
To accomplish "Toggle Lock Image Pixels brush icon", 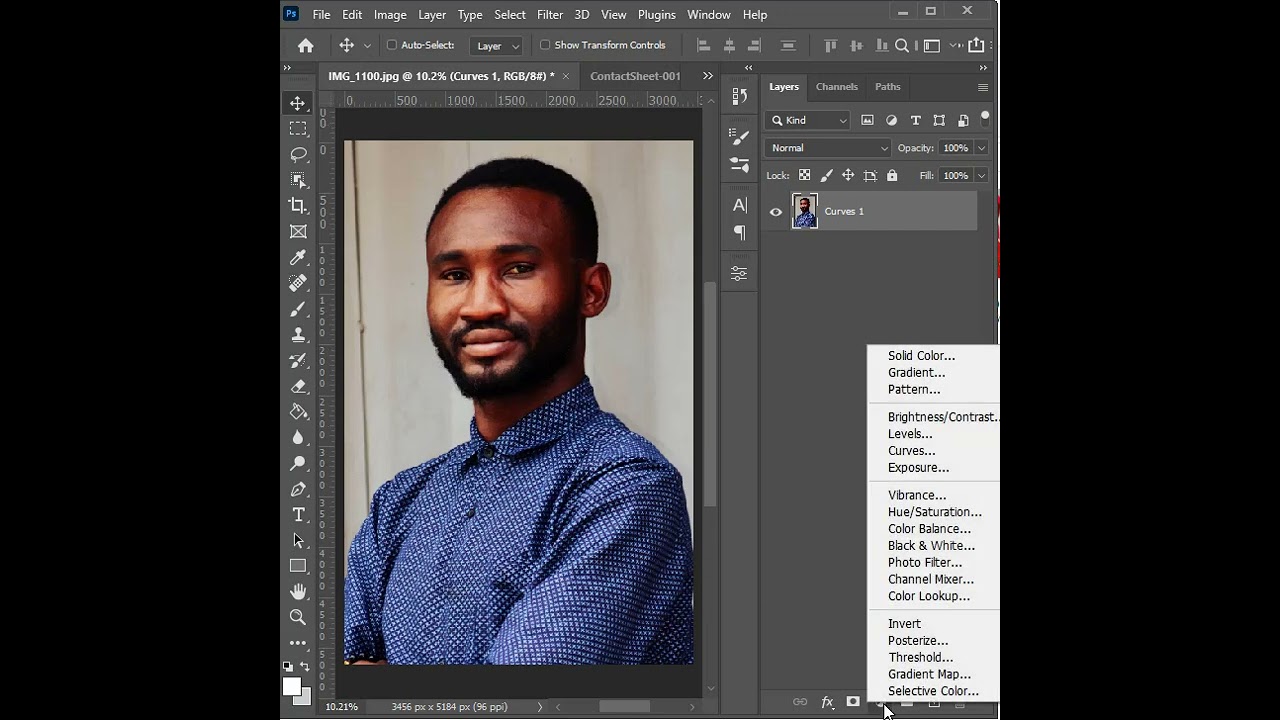I will pyautogui.click(x=826, y=175).
